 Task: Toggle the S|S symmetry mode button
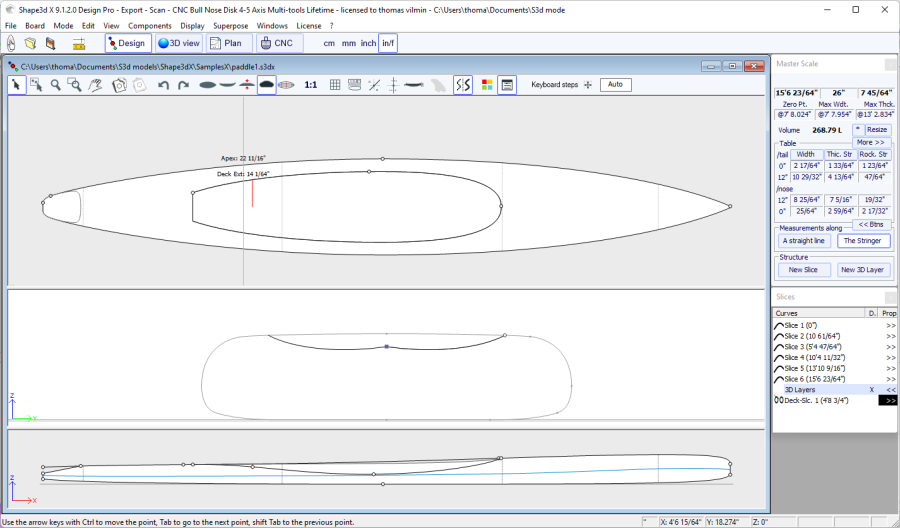click(463, 85)
